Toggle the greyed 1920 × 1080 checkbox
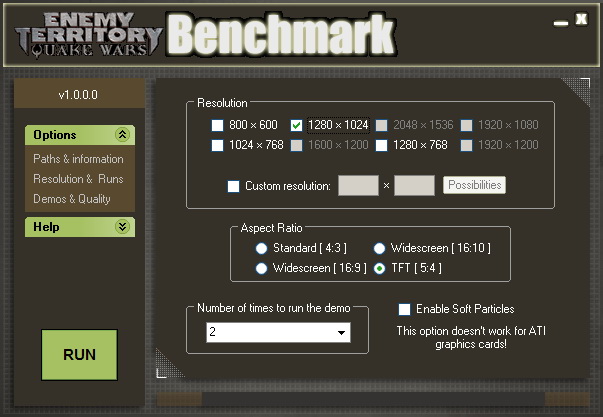603x417 pixels. [466, 125]
